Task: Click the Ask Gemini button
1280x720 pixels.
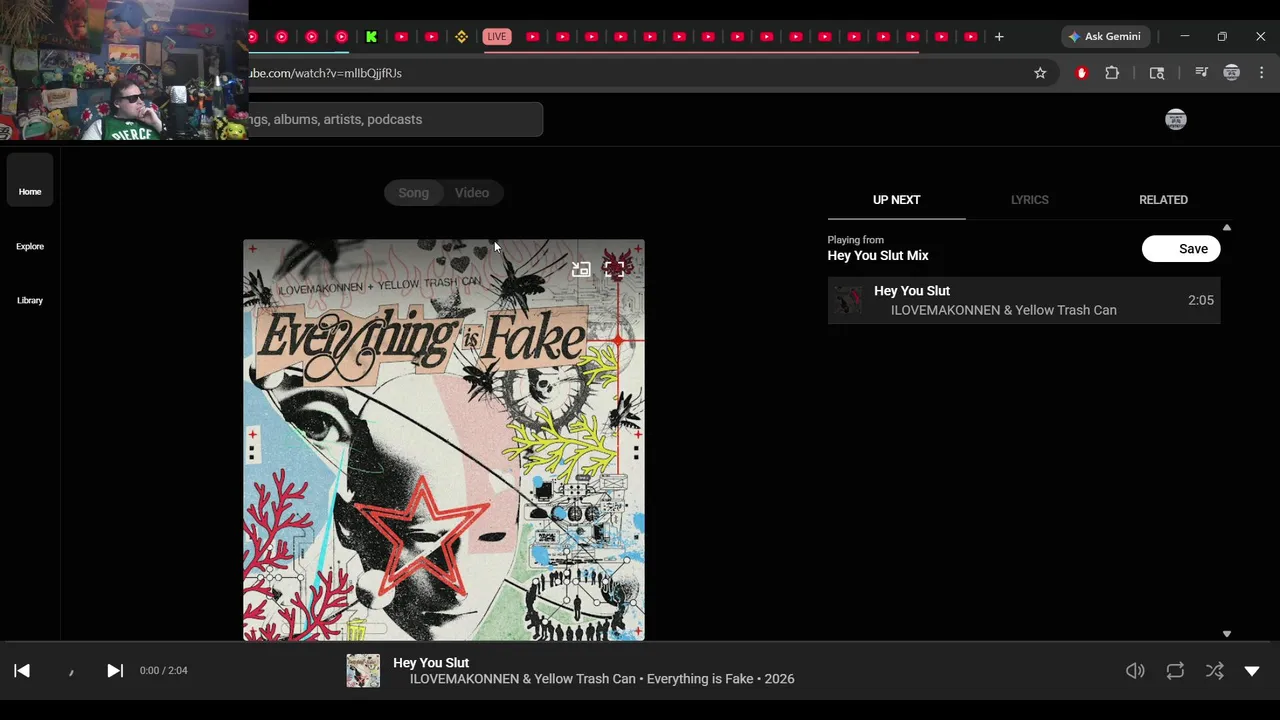Action: click(x=1105, y=37)
